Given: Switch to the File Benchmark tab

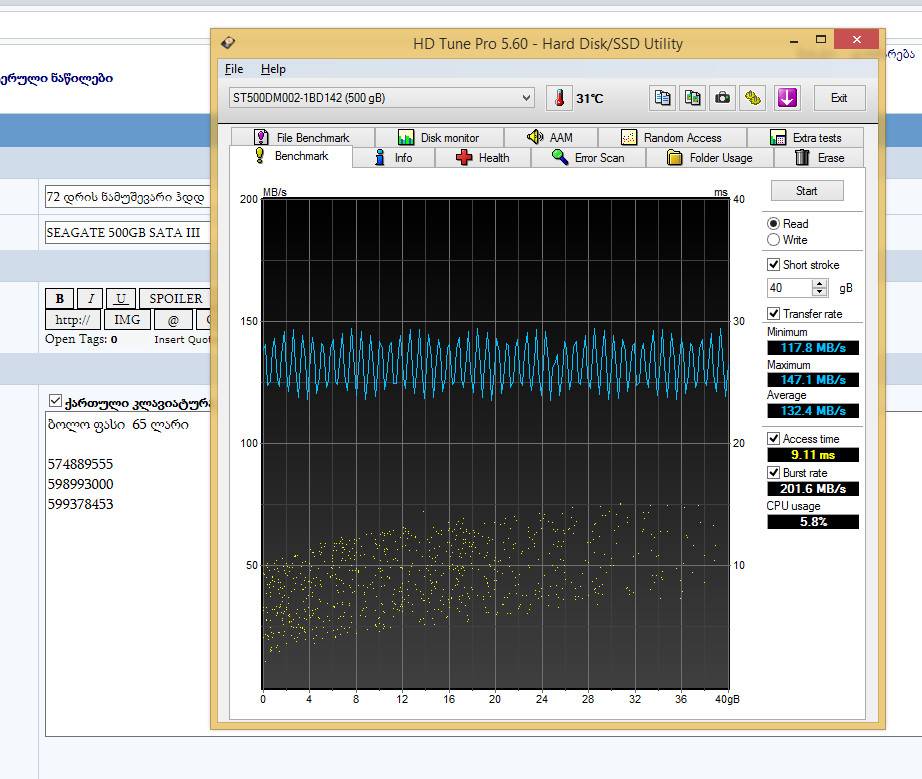Looking at the screenshot, I should click(303, 137).
